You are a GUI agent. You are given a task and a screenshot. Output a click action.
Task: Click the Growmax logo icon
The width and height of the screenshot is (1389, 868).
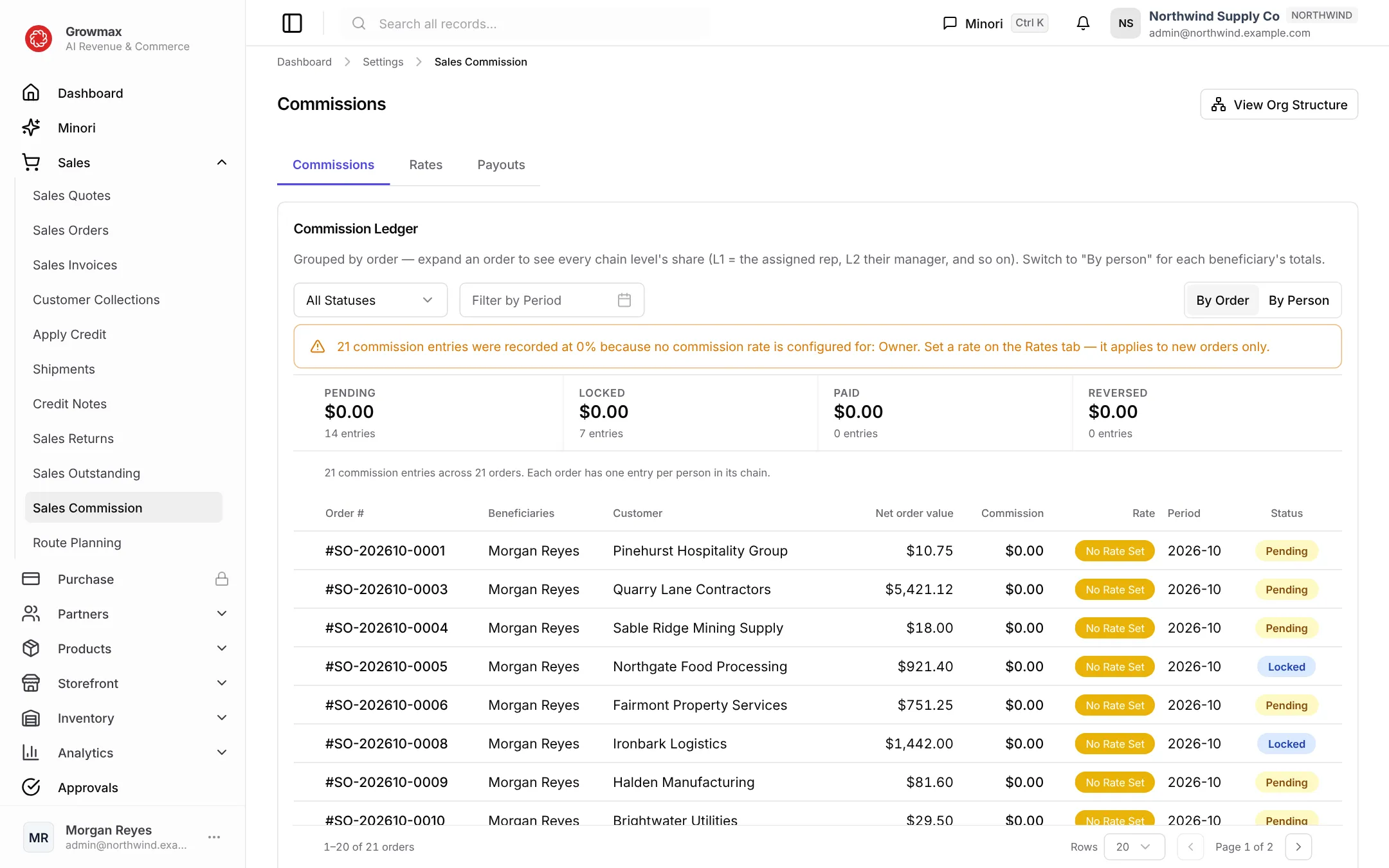point(39,39)
